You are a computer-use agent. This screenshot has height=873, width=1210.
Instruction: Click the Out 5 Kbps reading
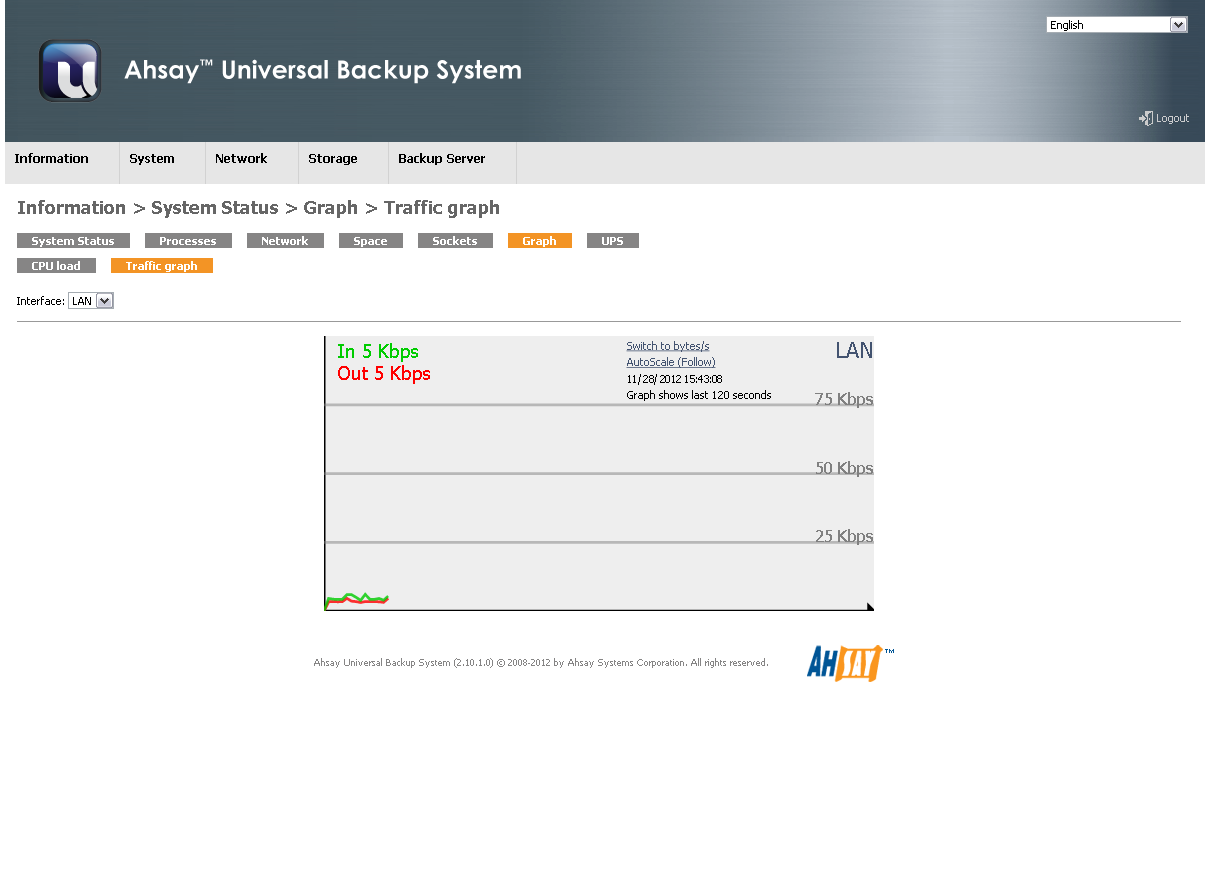pos(384,373)
